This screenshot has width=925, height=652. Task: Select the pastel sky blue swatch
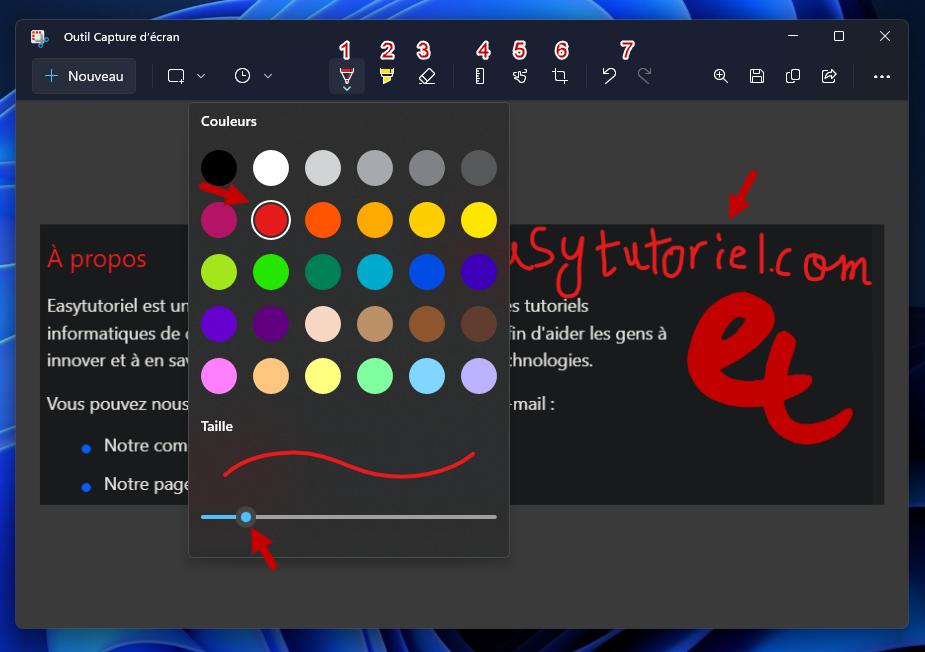tap(427, 376)
